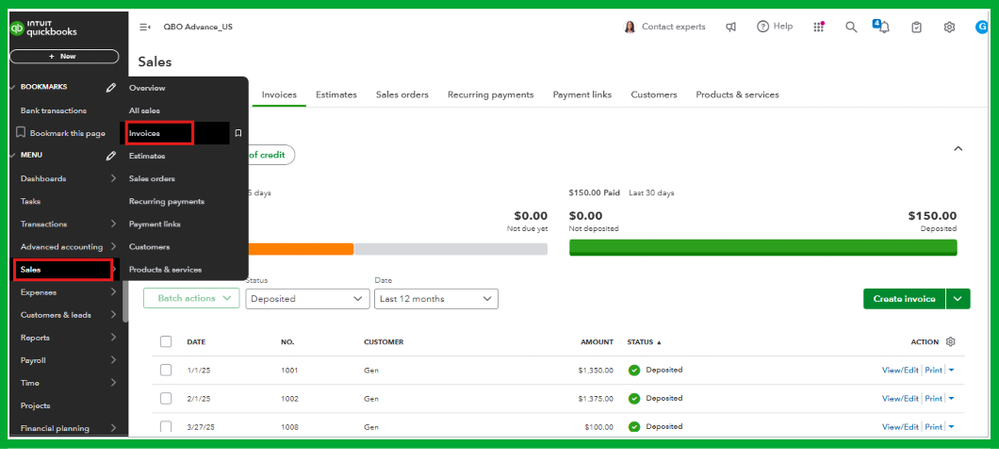This screenshot has width=999, height=449.
Task: Switch to the Customers tab
Action: click(654, 94)
